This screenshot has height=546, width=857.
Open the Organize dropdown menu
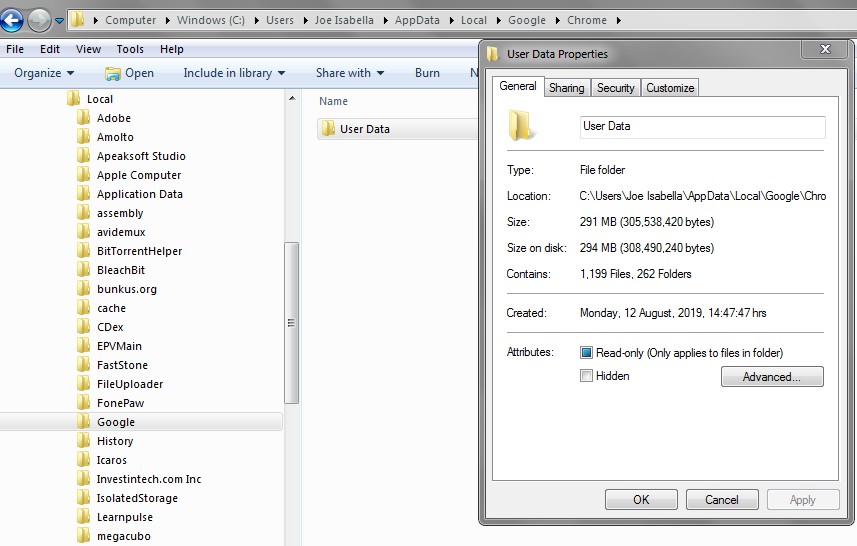click(44, 73)
